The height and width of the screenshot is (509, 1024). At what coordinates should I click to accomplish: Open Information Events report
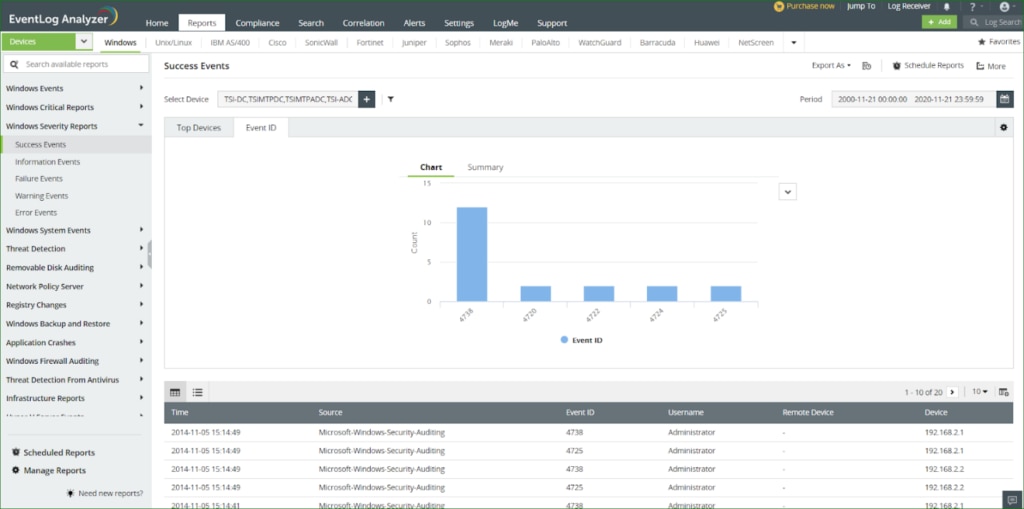[48, 162]
